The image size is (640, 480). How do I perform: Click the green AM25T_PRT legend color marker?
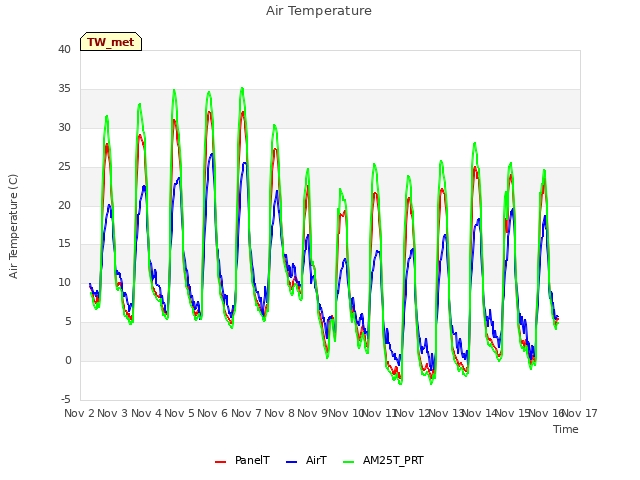[x=349, y=462]
